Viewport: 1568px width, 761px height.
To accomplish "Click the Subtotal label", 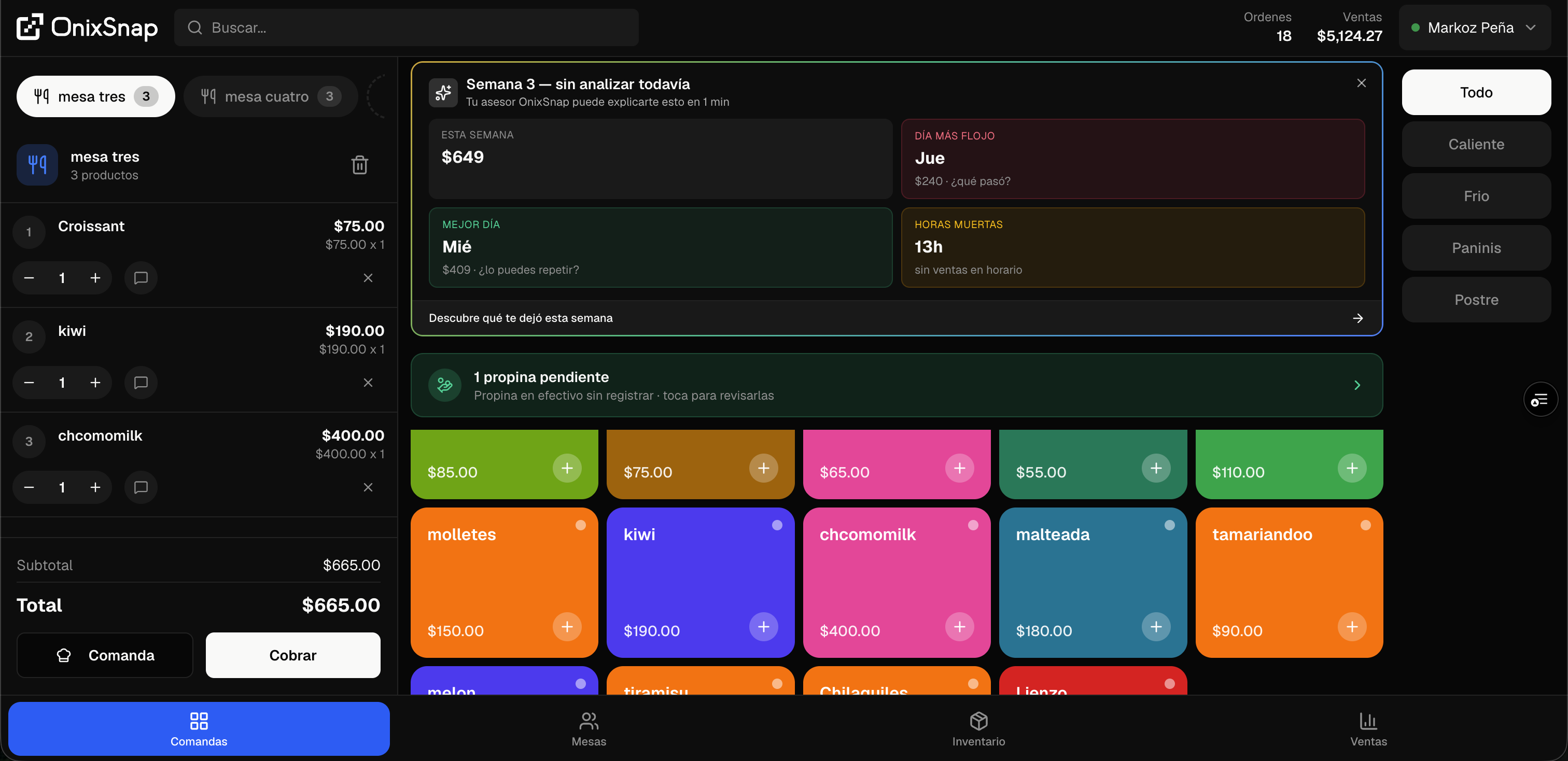I will (45, 565).
